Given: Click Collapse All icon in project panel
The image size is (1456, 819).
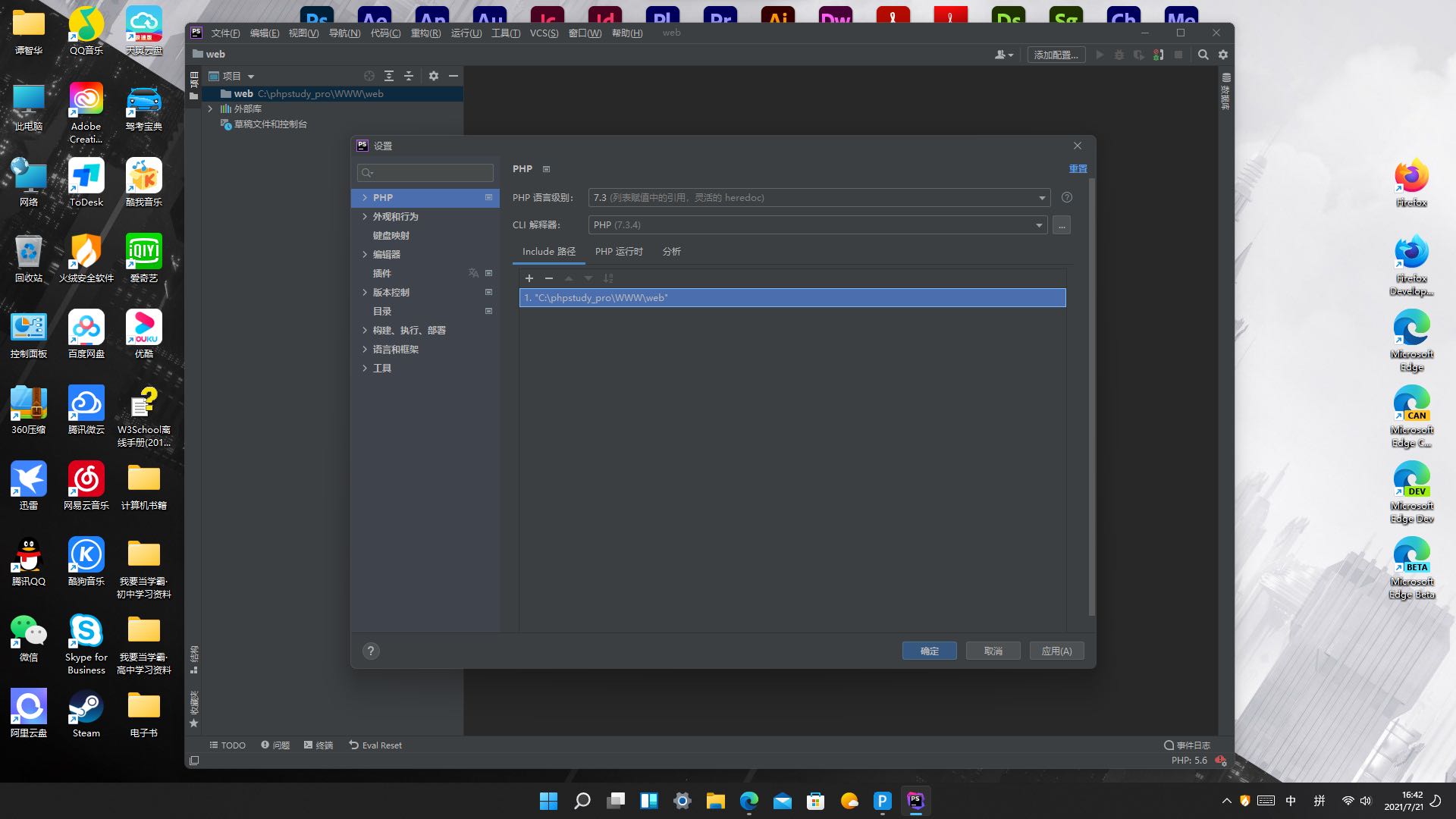Looking at the screenshot, I should [x=409, y=76].
